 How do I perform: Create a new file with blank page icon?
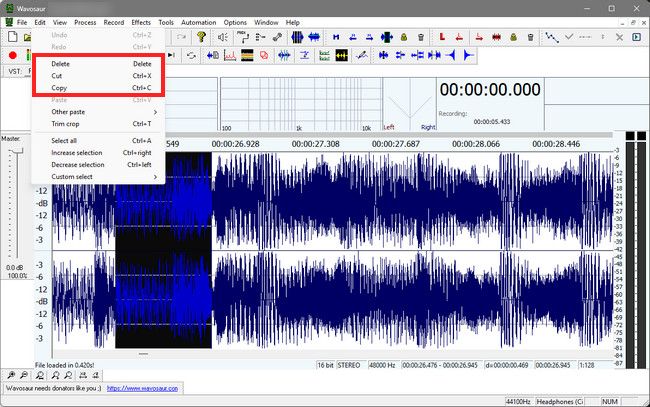(x=12, y=37)
